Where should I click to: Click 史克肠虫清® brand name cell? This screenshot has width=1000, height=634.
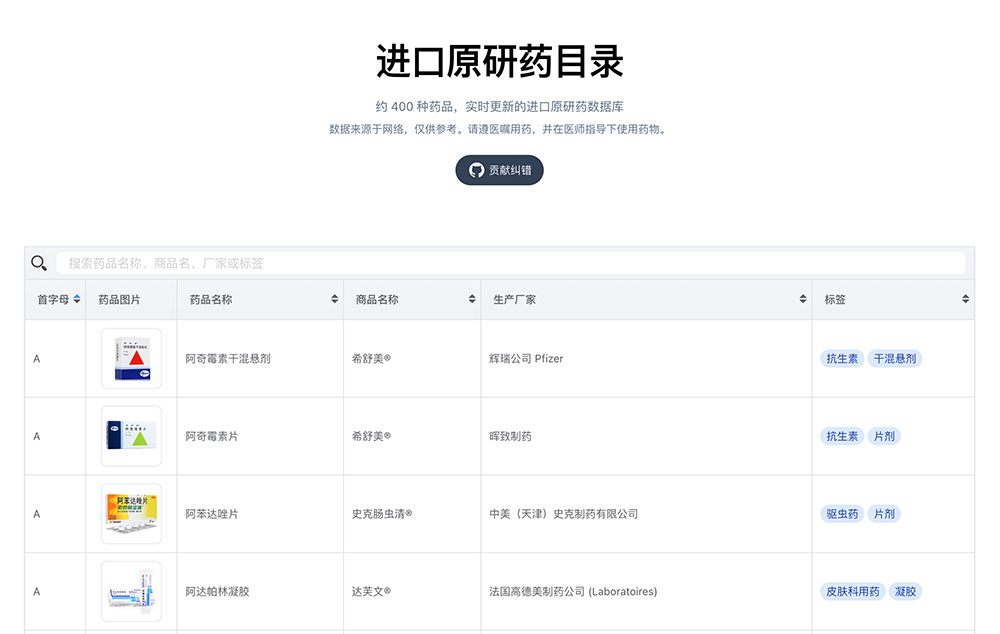pyautogui.click(x=412, y=513)
